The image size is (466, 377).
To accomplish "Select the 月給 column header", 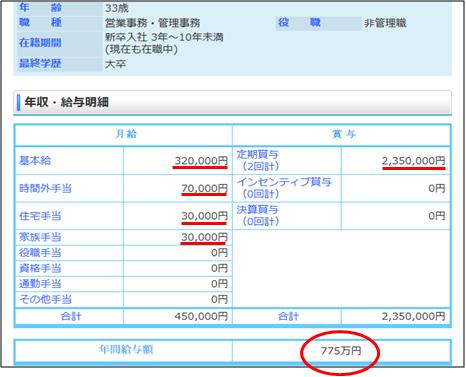I will [126, 134].
